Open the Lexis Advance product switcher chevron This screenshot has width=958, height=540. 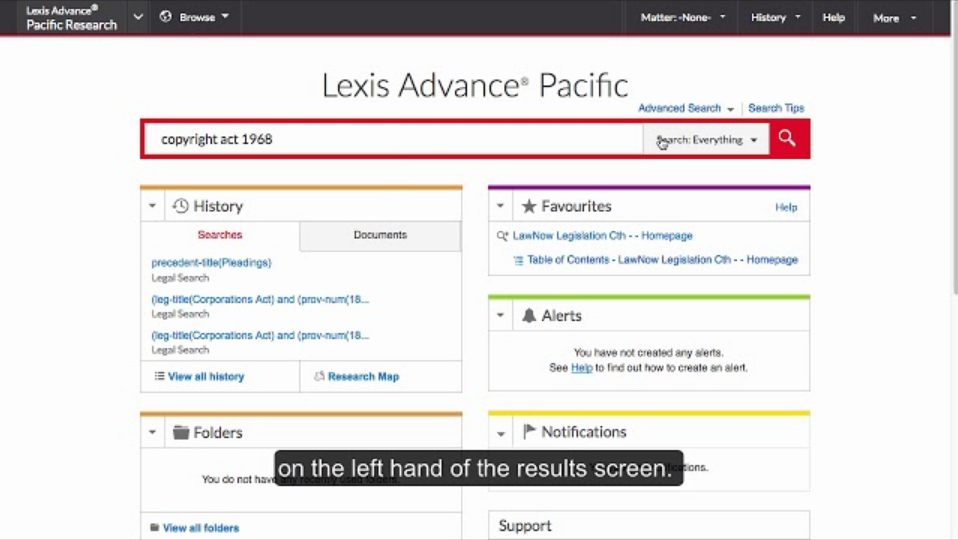(139, 16)
